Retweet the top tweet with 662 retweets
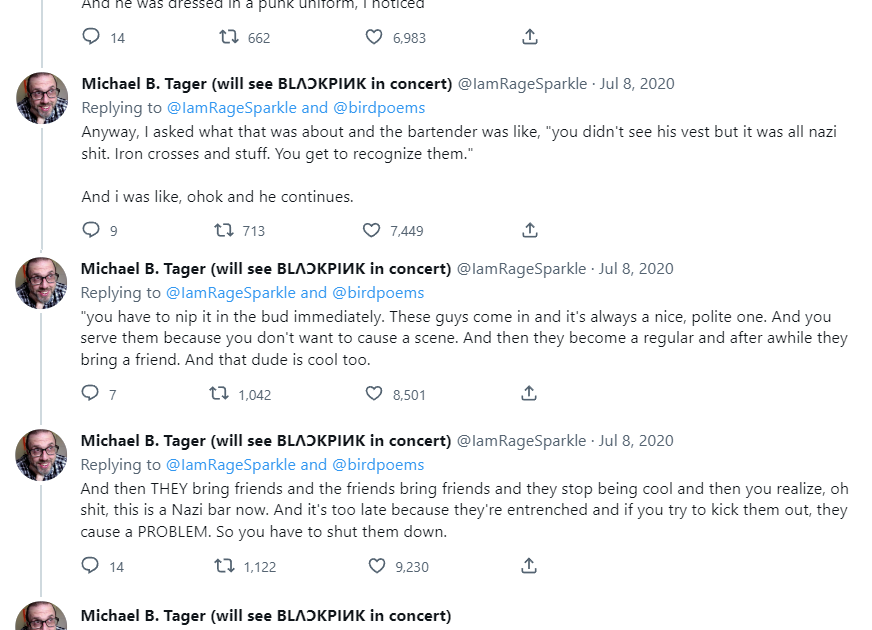872x630 pixels. pos(228,37)
